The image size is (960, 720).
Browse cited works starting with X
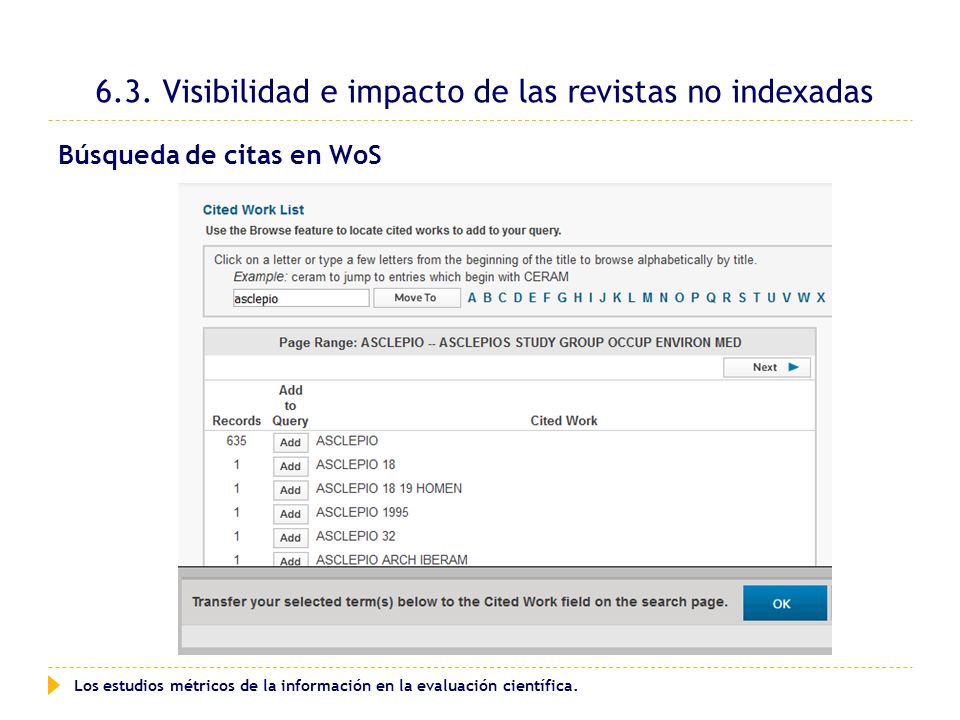[x=821, y=298]
